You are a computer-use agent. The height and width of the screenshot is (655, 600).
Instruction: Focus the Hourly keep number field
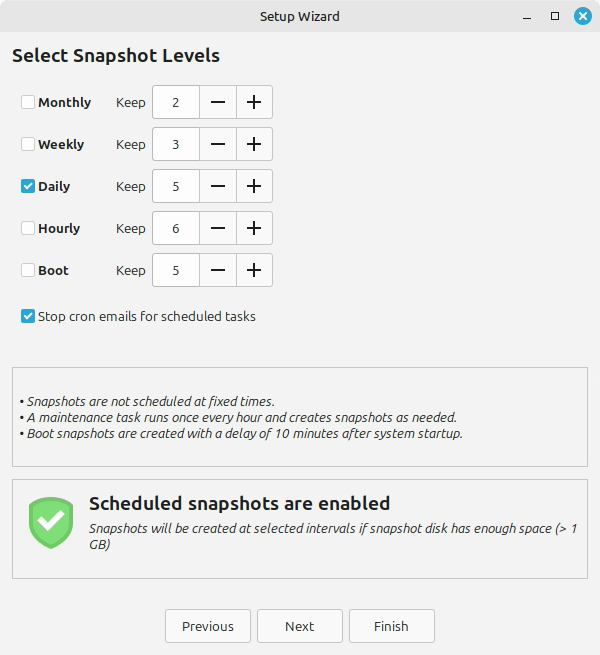point(176,228)
